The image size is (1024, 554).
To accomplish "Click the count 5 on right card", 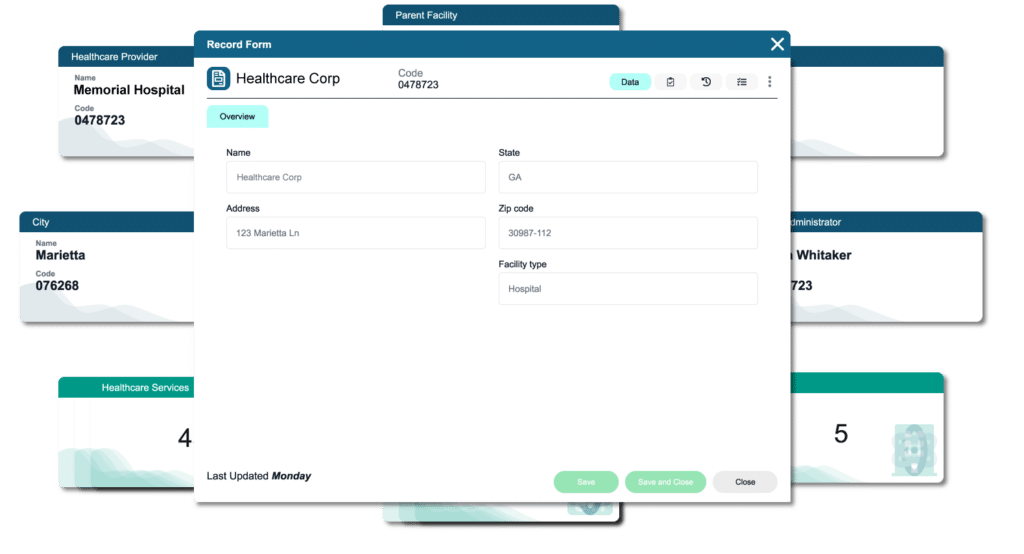I will pos(840,434).
